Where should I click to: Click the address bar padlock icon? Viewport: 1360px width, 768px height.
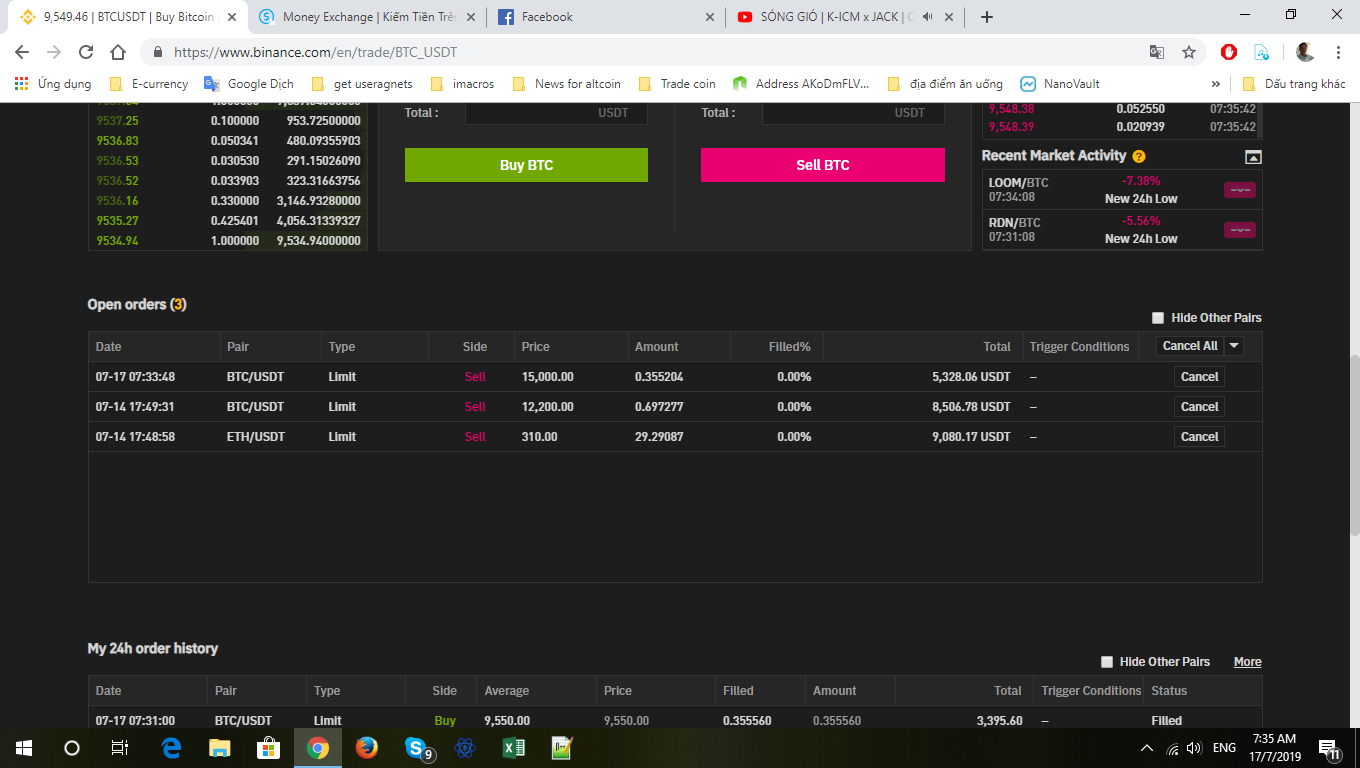pos(158,52)
